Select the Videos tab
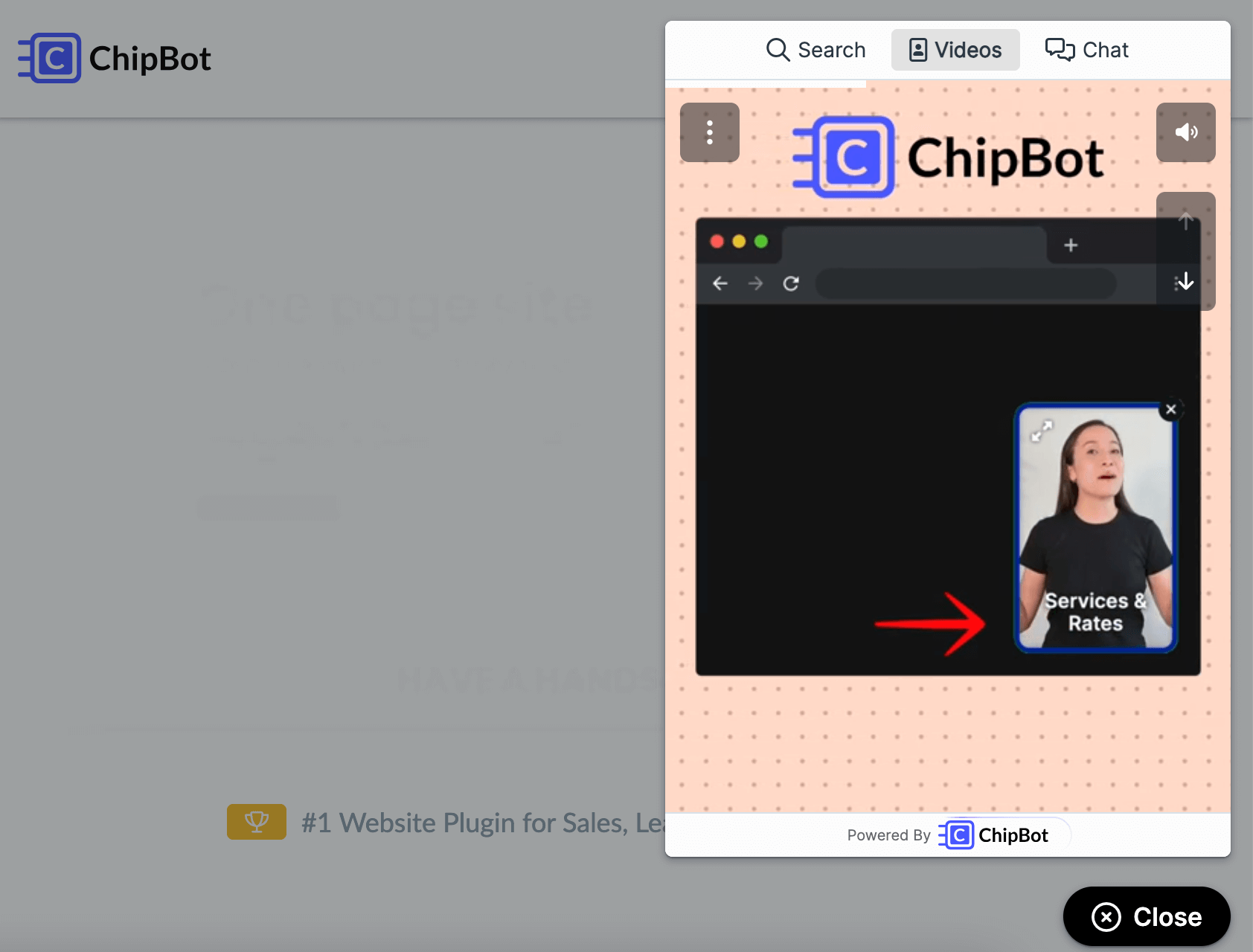 [955, 50]
